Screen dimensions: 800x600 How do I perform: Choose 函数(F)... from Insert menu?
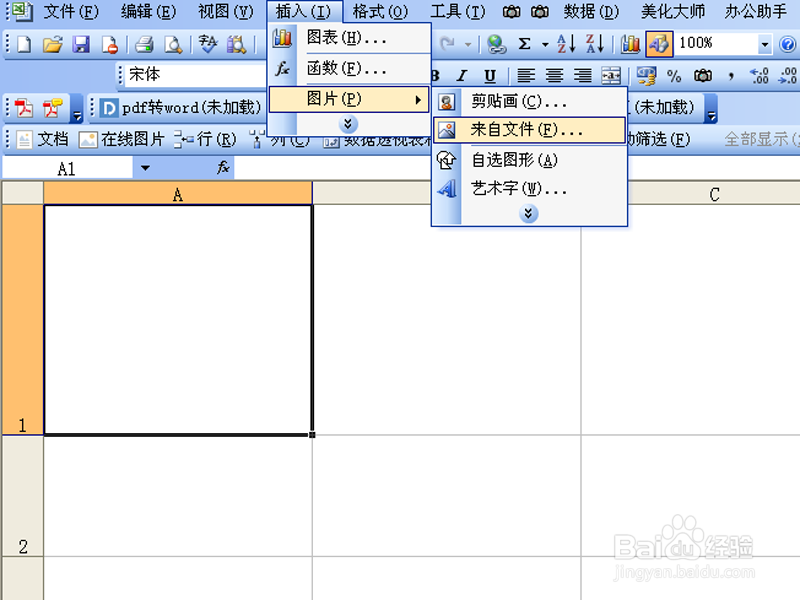[x=349, y=68]
